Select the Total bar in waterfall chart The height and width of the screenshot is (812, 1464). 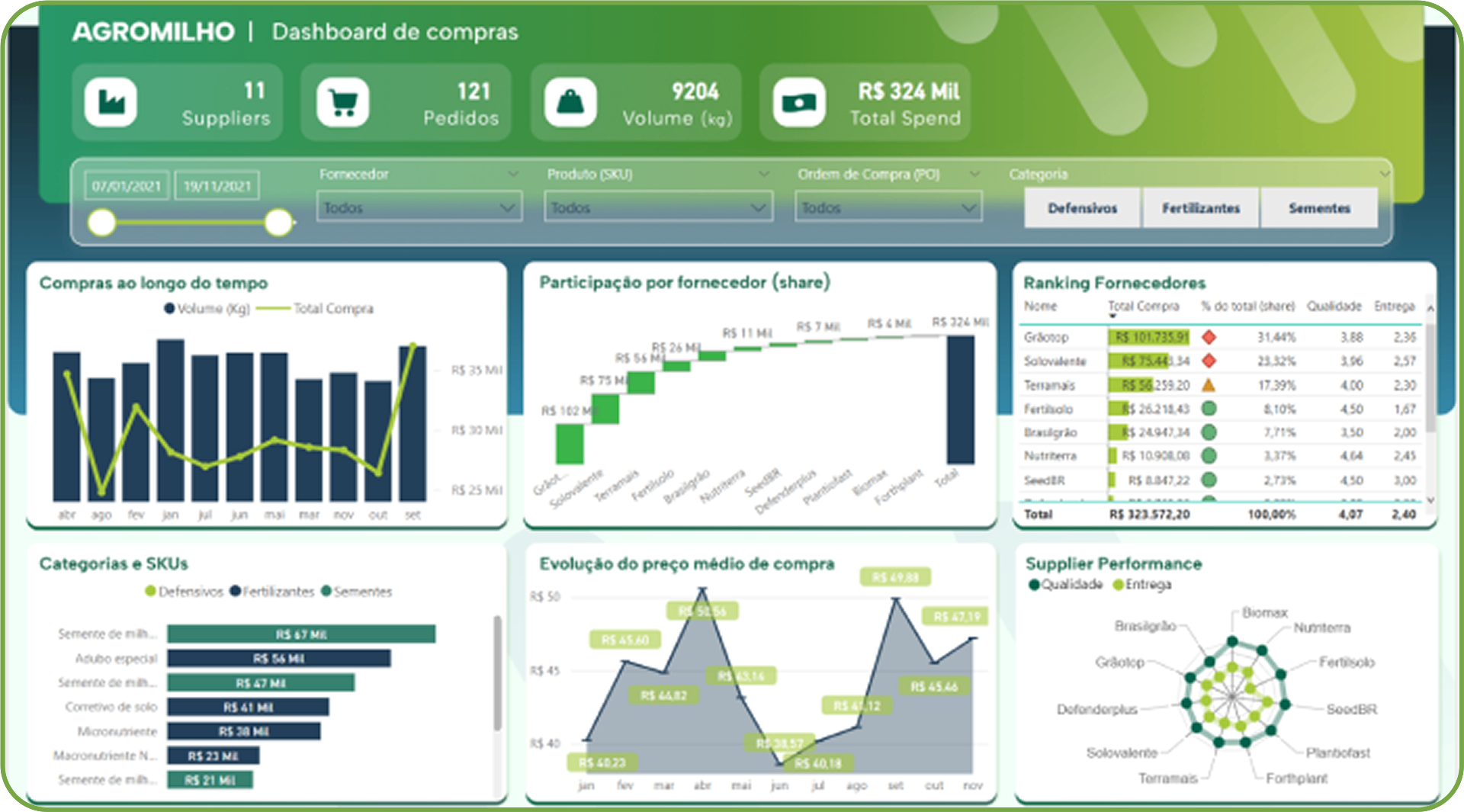pyautogui.click(x=960, y=400)
